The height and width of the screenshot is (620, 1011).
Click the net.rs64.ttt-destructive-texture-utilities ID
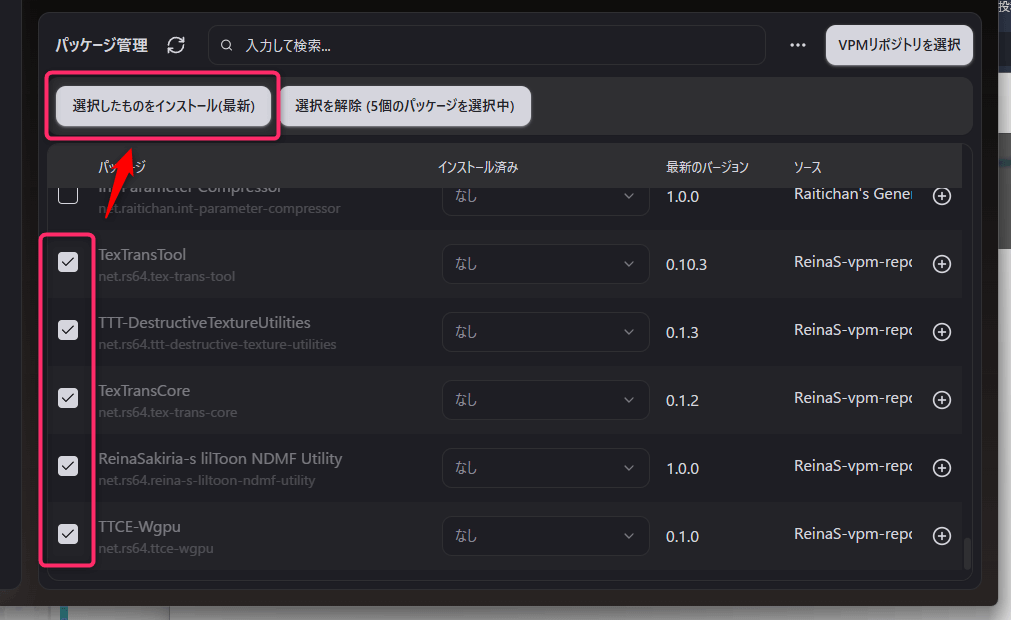217,344
